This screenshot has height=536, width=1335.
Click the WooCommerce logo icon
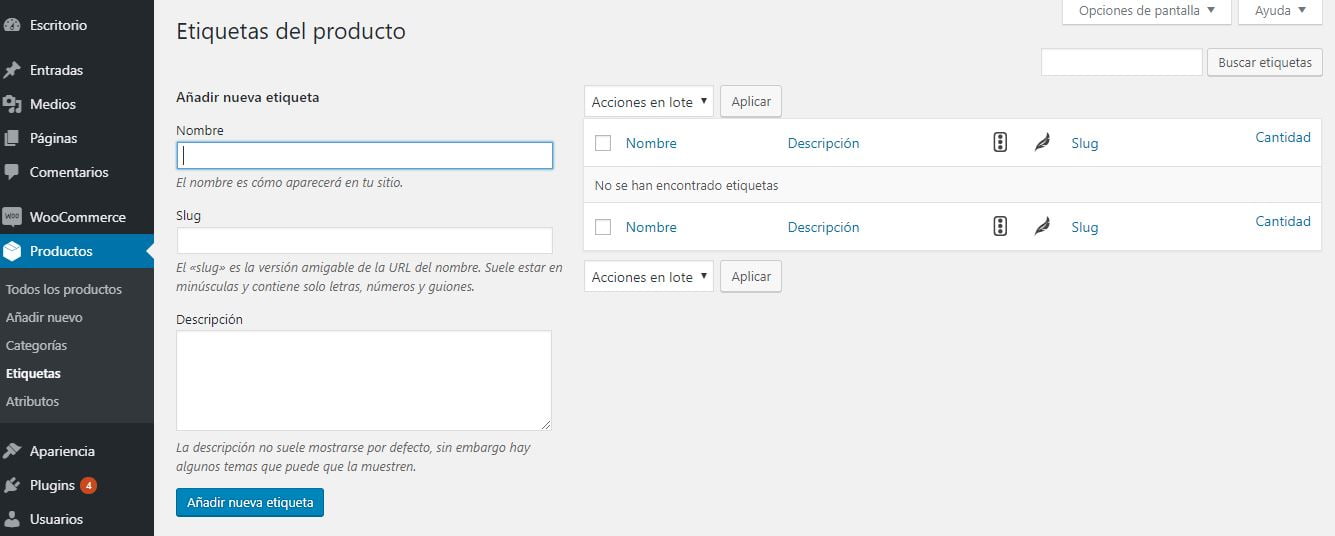point(12,217)
